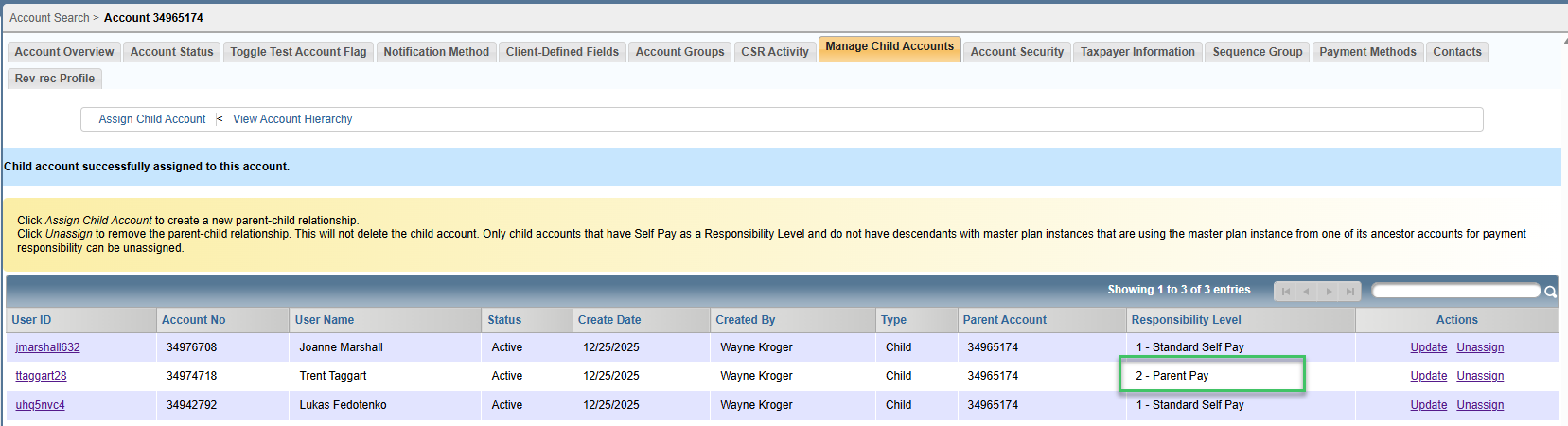Open the Account Overview tab
Viewport: 1568px width, 426px height.
pos(64,52)
